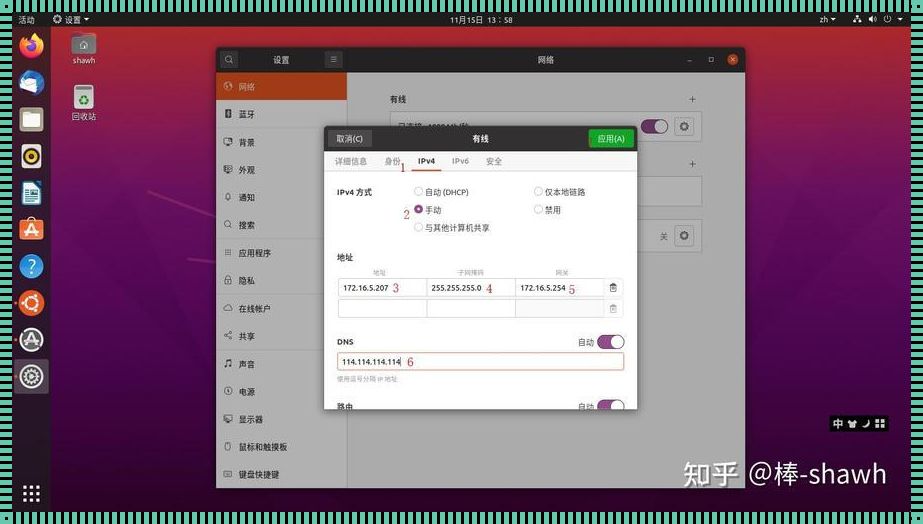Screen dimensions: 923x524
Task: Click the Settings gear dock icon
Action: pyautogui.click(x=31, y=376)
